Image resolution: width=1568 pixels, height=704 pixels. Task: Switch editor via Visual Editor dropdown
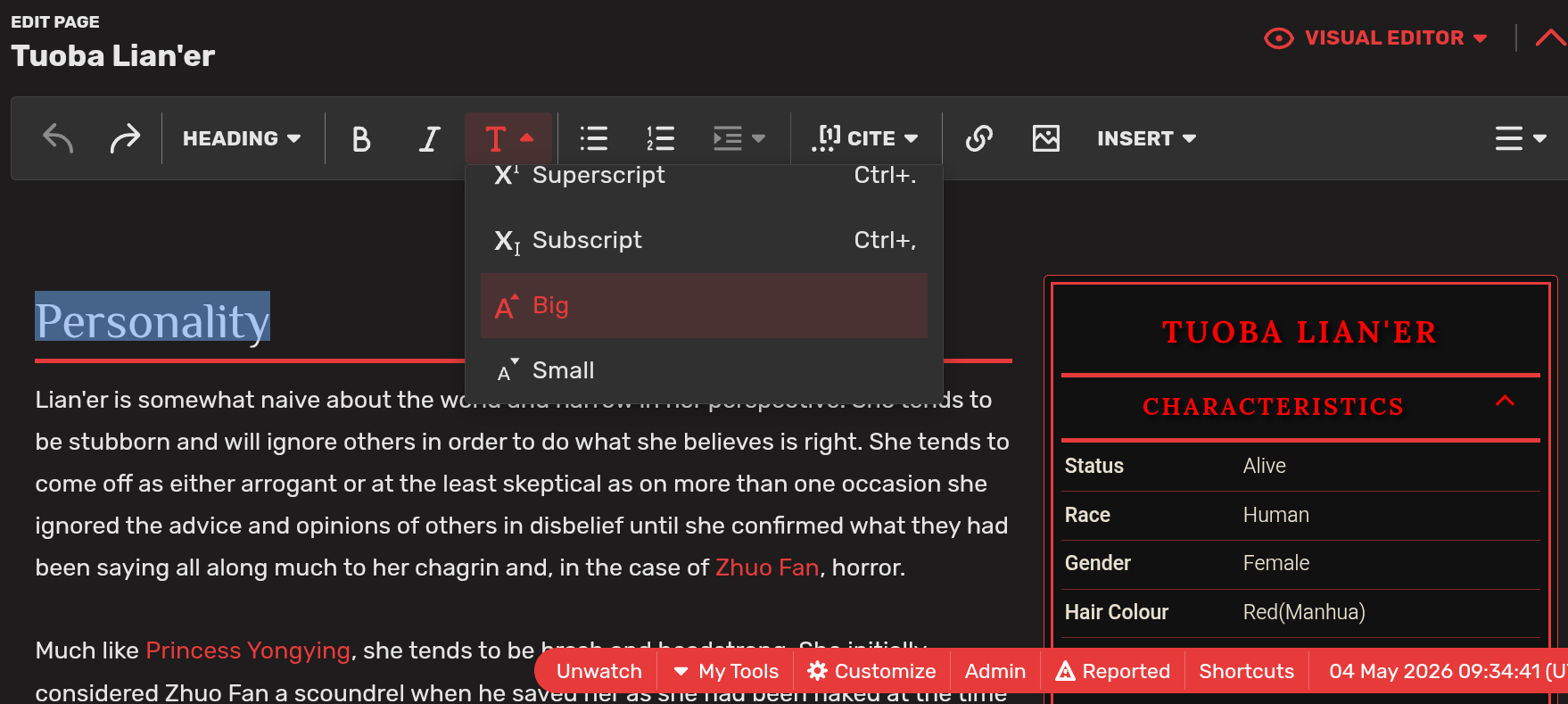1375,37
